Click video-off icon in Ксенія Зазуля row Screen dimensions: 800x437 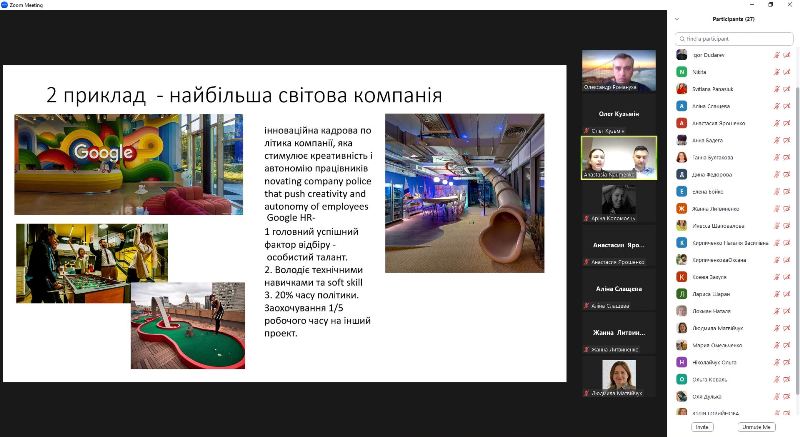coord(787,277)
